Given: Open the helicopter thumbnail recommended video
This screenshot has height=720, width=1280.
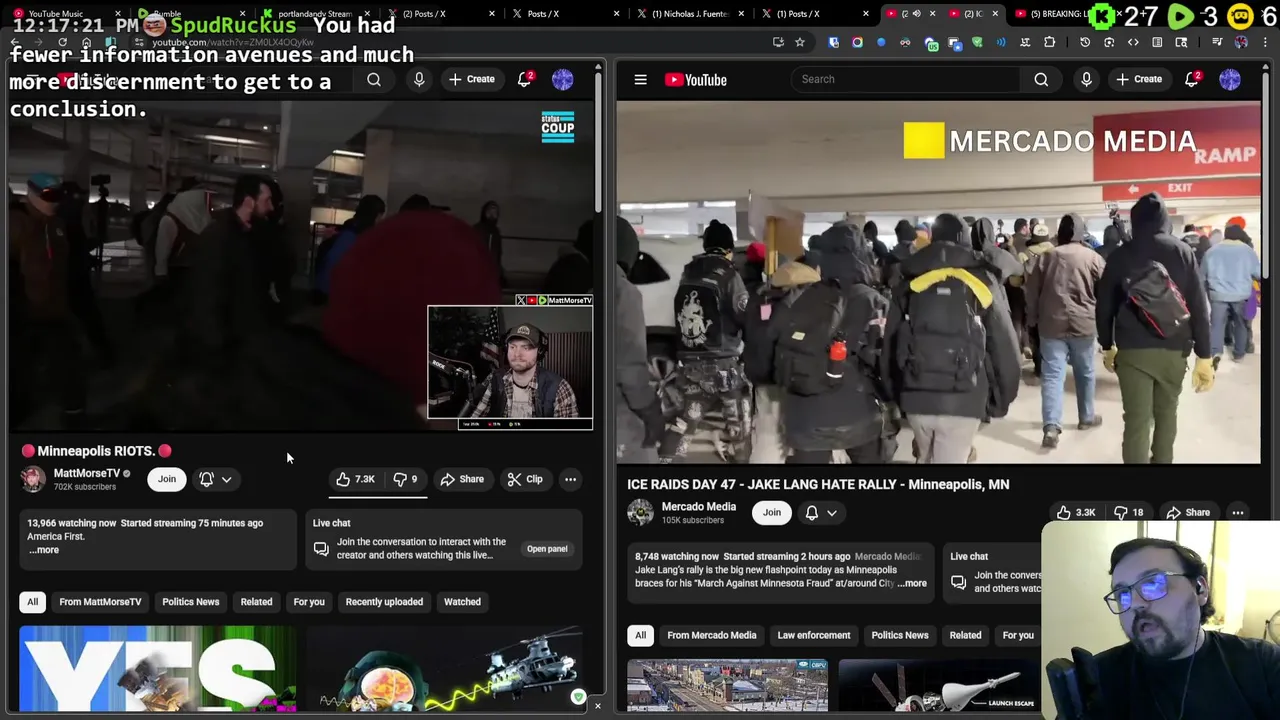Looking at the screenshot, I should tap(445, 669).
